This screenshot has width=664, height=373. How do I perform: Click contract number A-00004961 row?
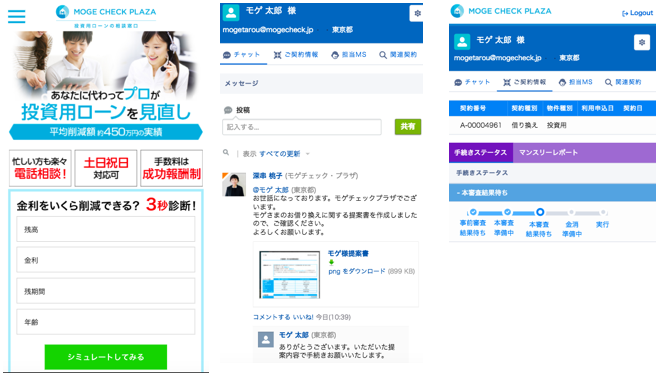click(552, 125)
